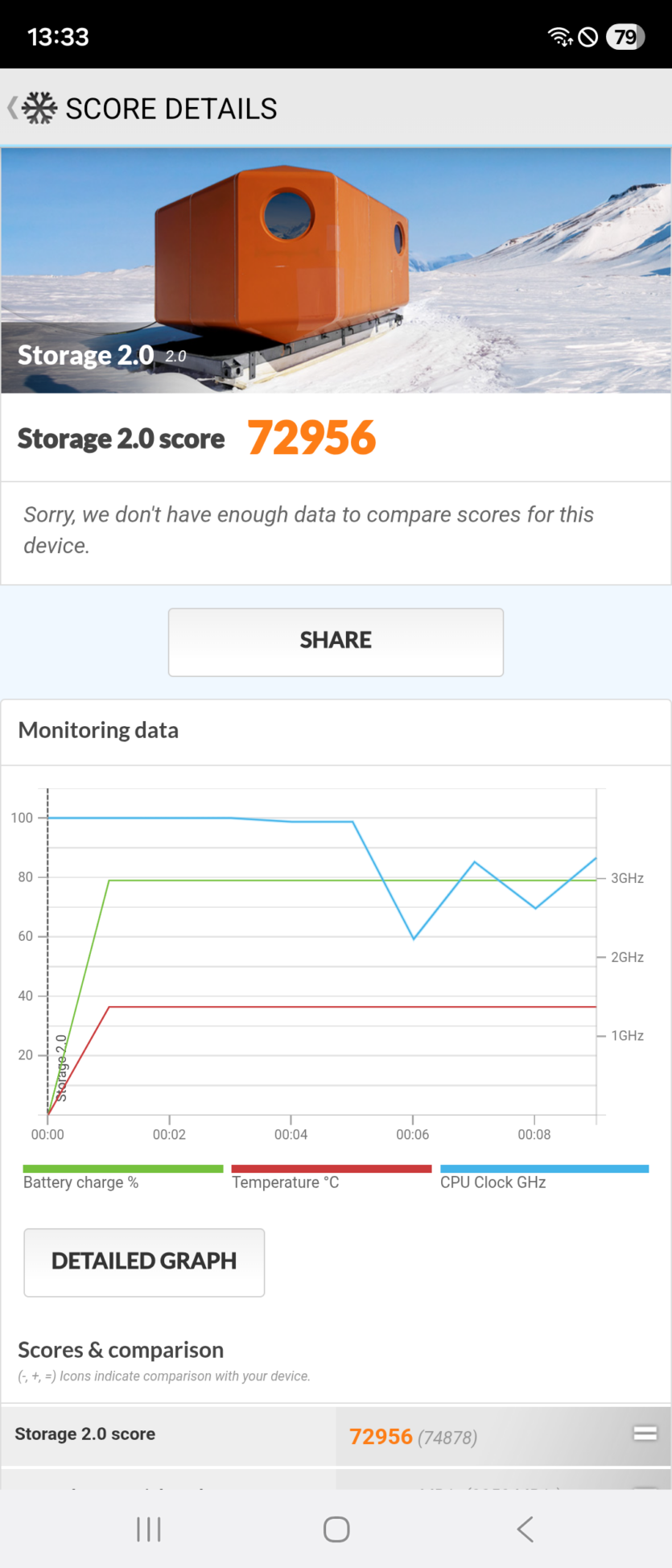The width and height of the screenshot is (672, 1568).
Task: Toggle the CPU Clock GHz legend
Action: click(544, 1178)
